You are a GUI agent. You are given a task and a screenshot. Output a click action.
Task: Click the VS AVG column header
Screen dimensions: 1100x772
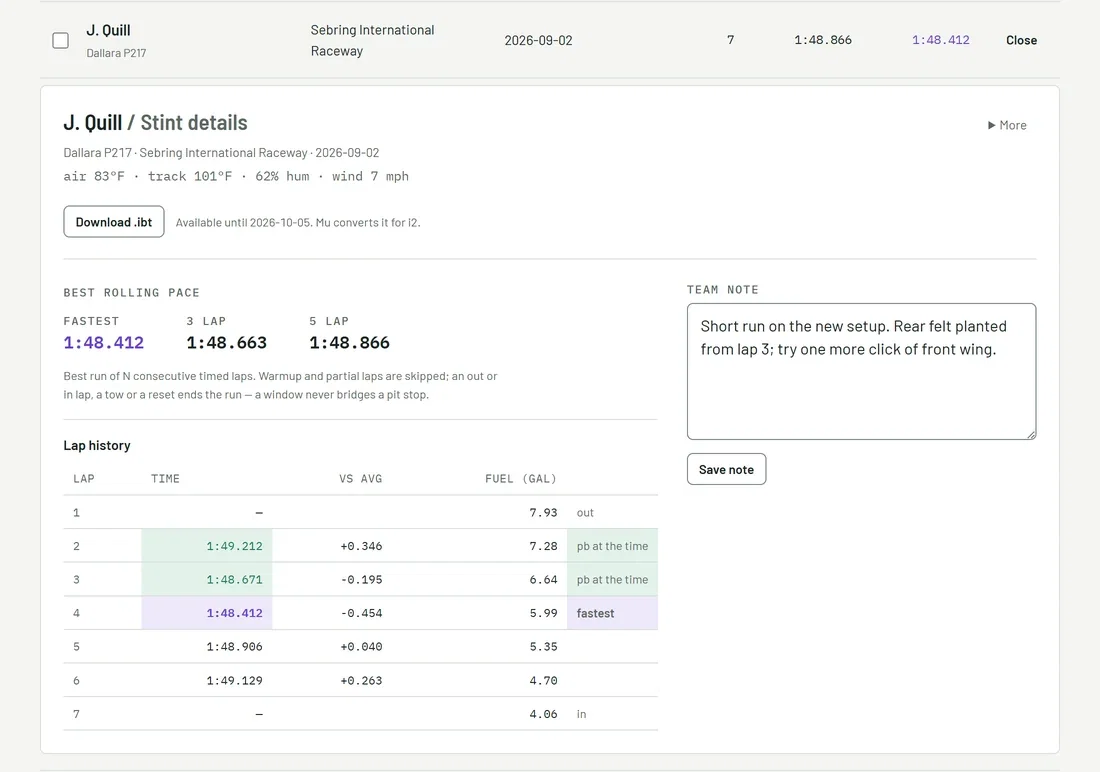point(361,479)
